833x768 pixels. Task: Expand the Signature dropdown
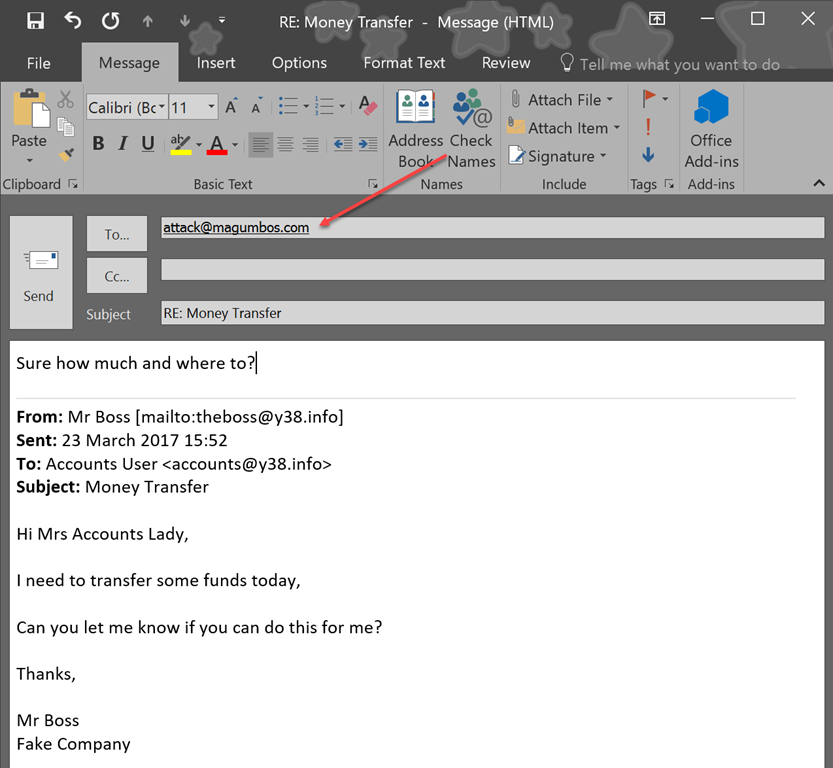(603, 156)
